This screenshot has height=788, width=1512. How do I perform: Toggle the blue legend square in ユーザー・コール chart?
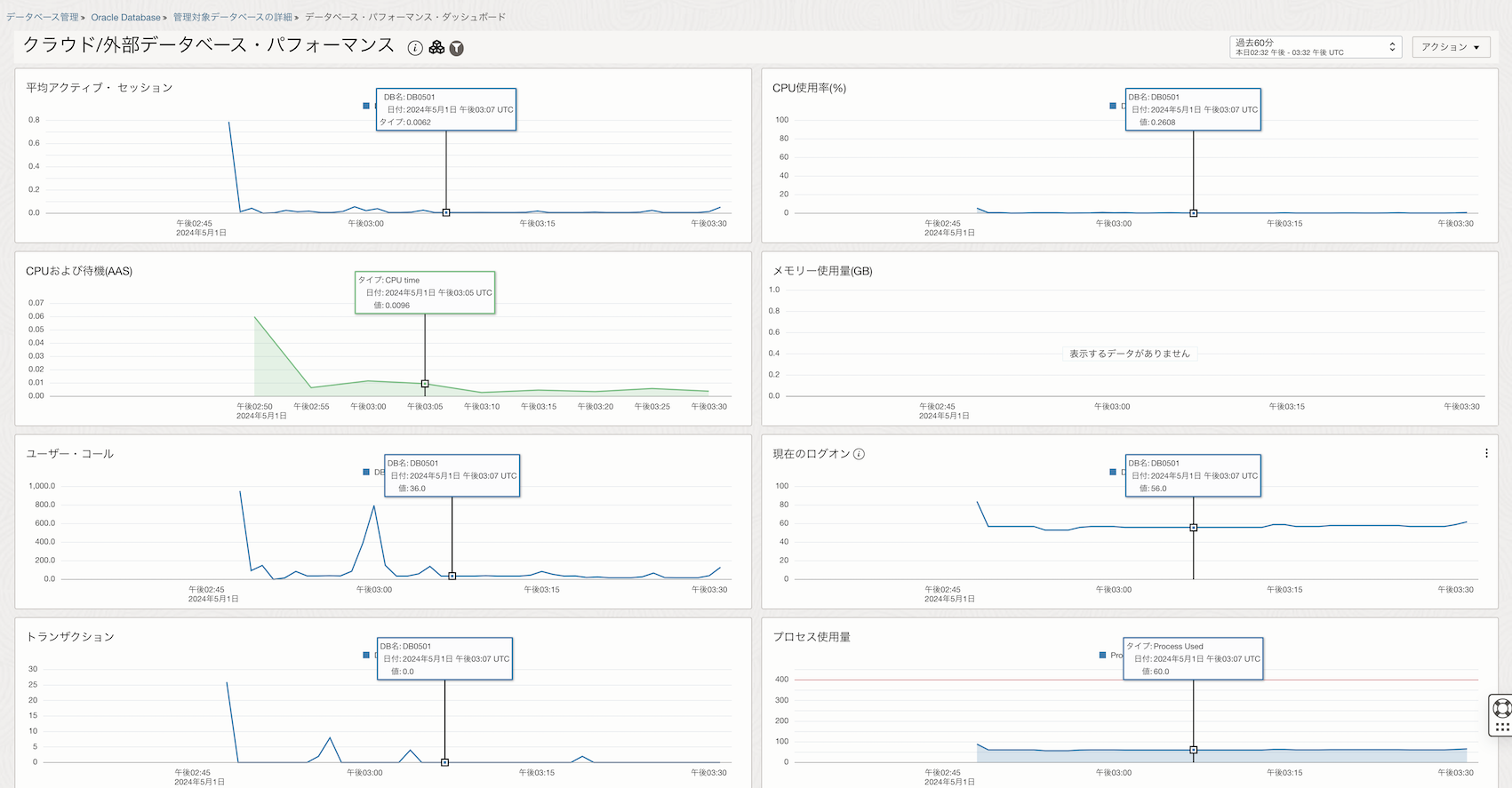click(366, 472)
